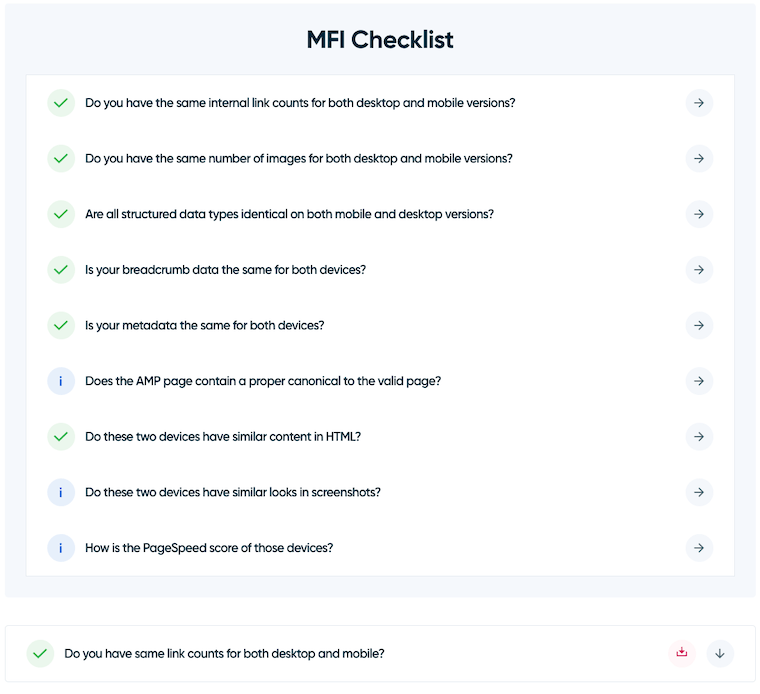
Task: Click arrow for similar looks in screenshots
Action: click(699, 492)
